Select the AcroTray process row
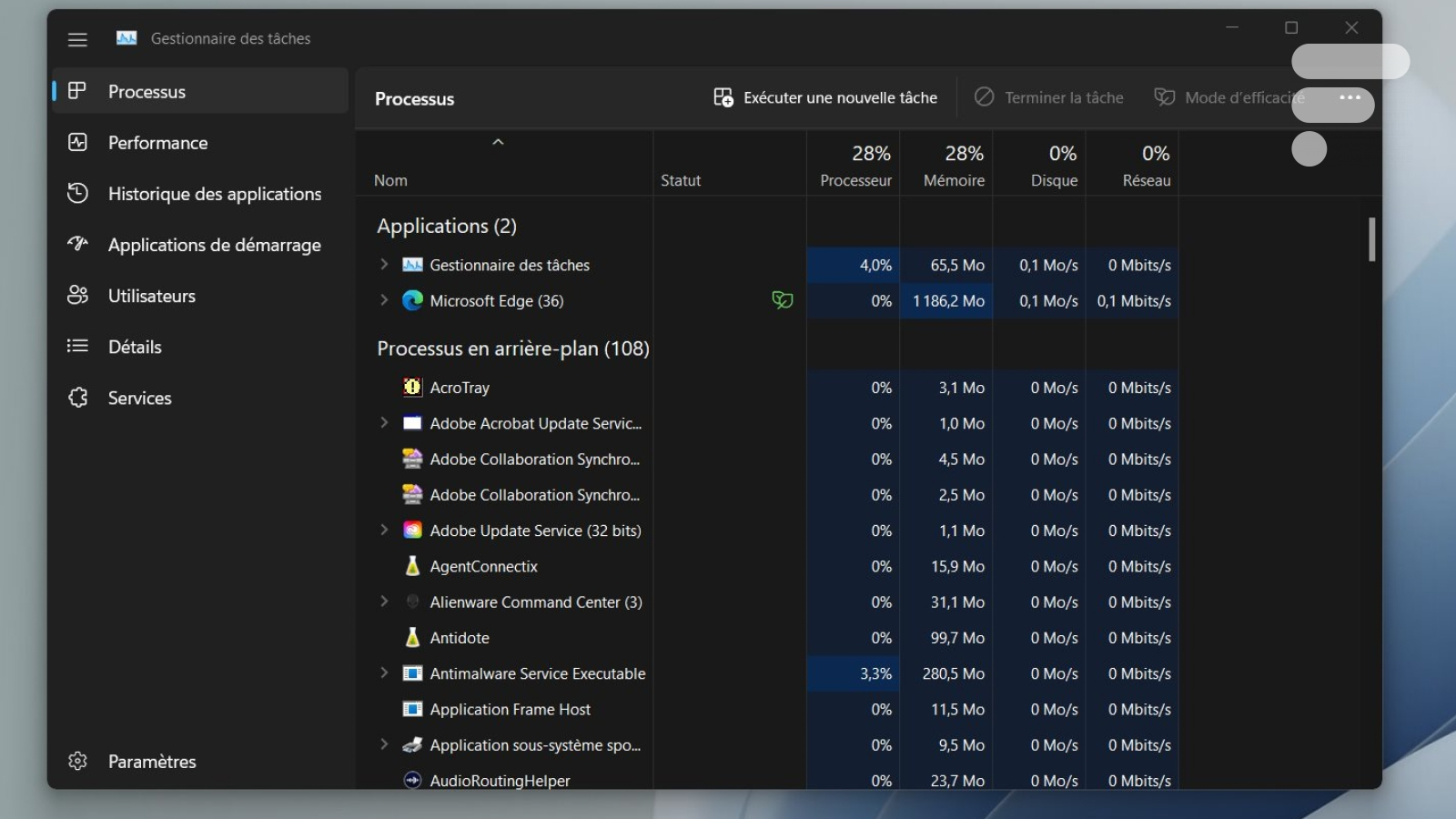The image size is (1456, 819). (459, 387)
